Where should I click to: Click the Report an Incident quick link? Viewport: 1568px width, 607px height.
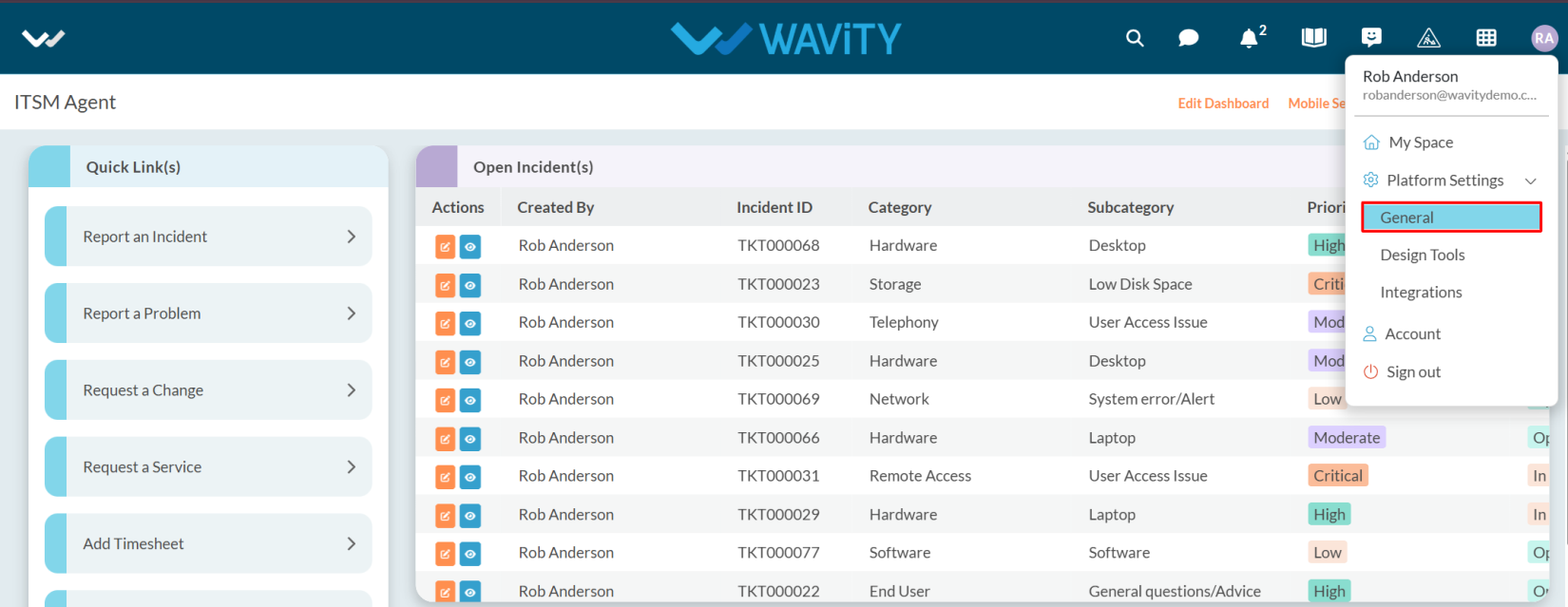(x=208, y=237)
